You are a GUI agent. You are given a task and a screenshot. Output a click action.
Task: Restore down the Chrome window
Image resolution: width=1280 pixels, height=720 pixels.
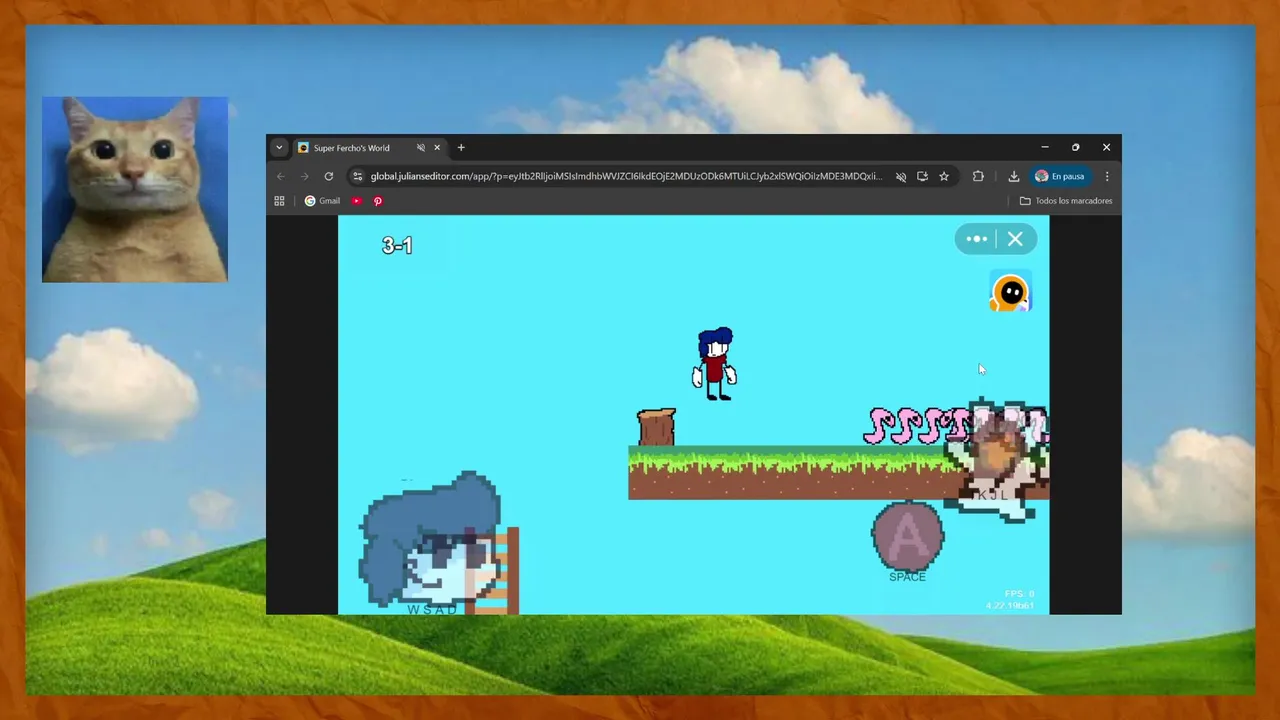point(1075,148)
